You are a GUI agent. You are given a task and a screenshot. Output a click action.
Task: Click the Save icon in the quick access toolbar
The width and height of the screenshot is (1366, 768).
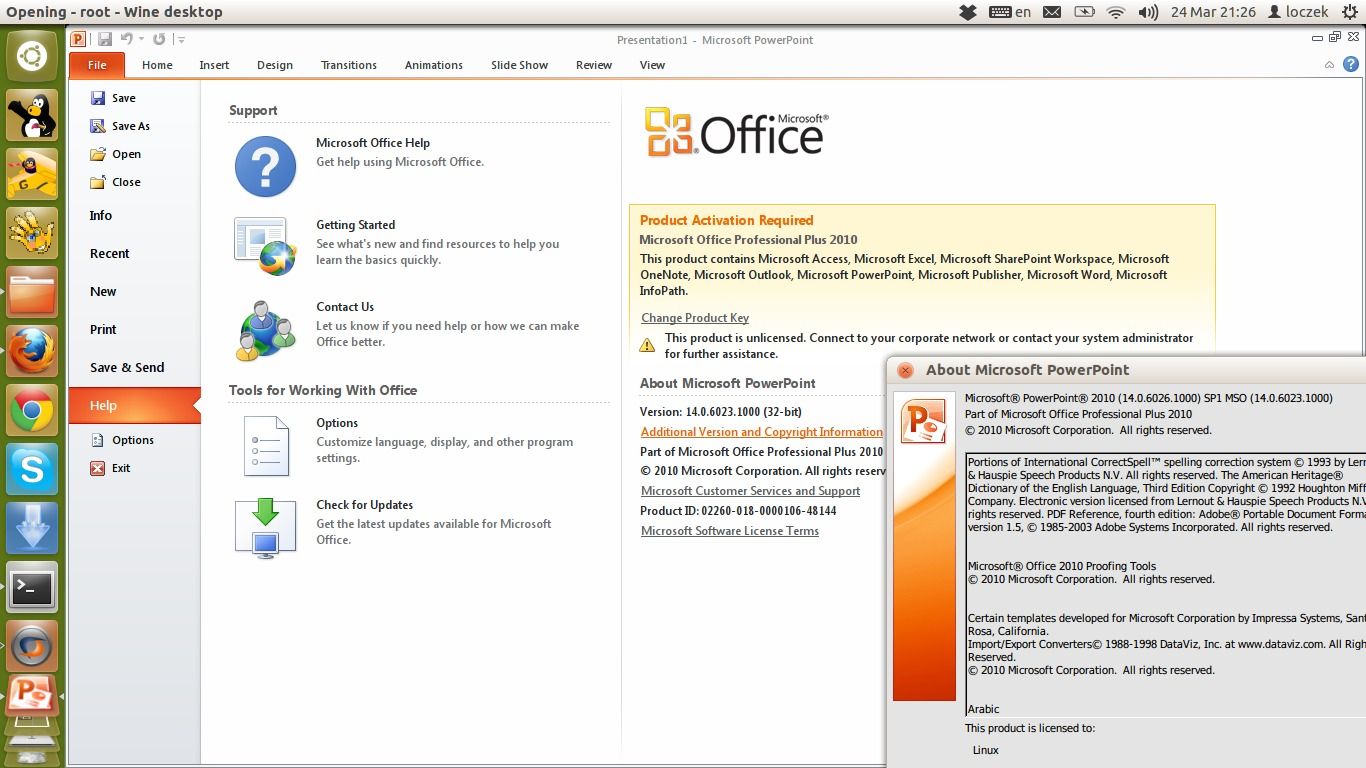pos(105,39)
